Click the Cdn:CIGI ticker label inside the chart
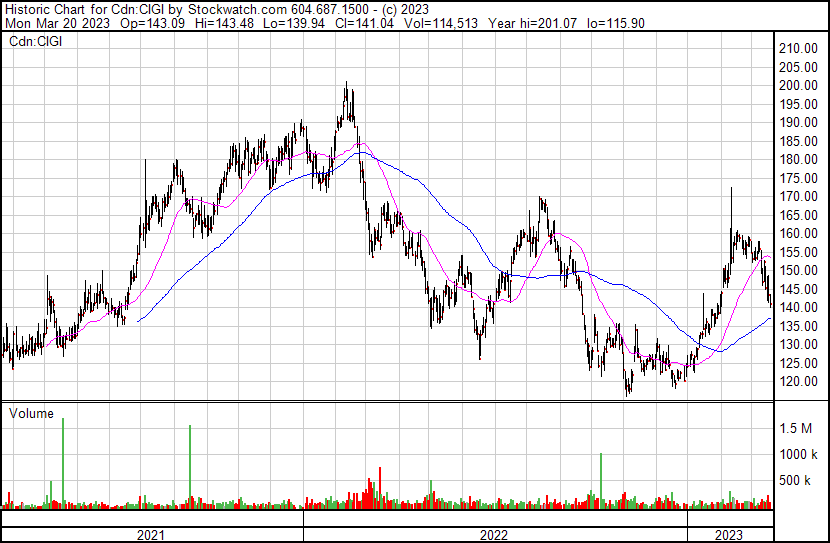This screenshot has height=543, width=830. point(36,42)
